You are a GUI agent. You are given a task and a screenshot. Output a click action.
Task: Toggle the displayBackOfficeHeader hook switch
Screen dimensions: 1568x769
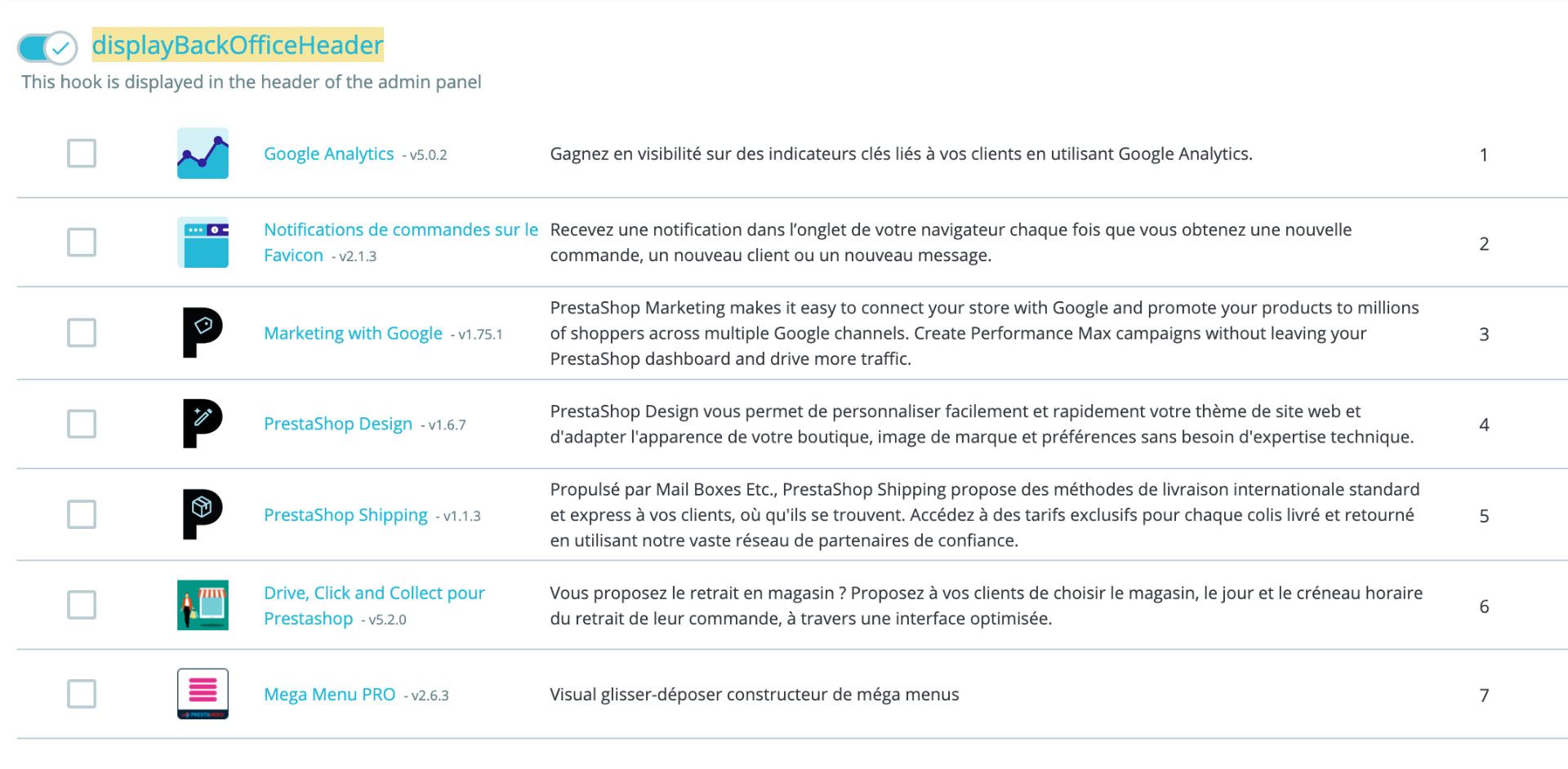tap(47, 47)
